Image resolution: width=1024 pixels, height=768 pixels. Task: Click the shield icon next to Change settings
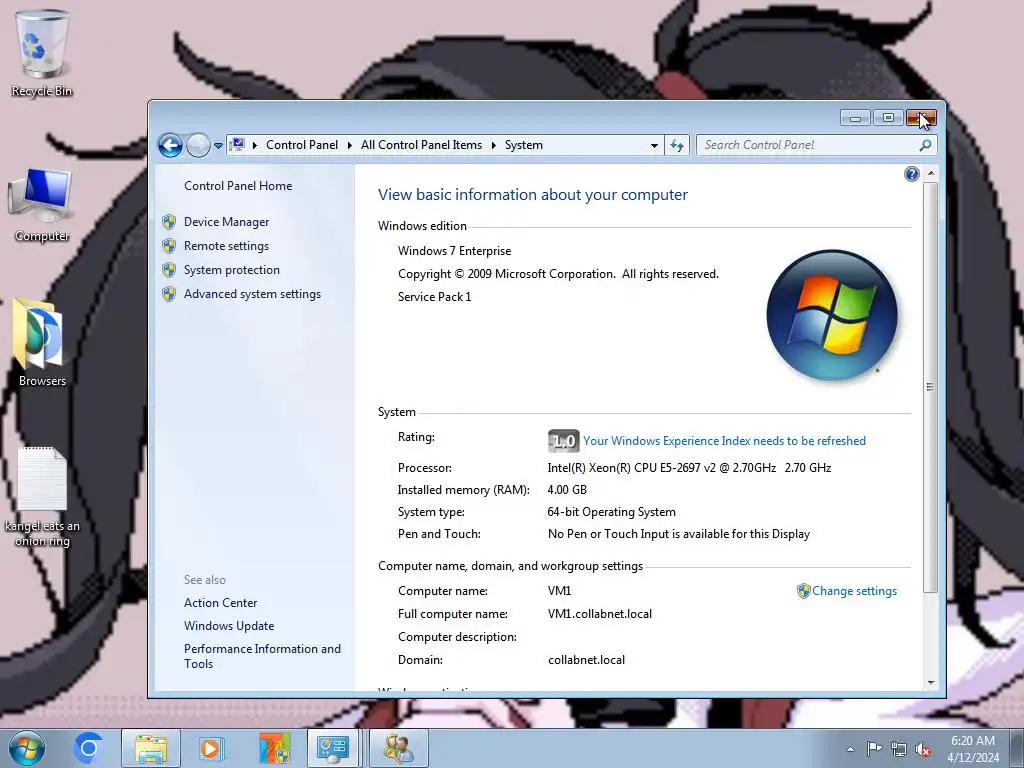tap(803, 591)
